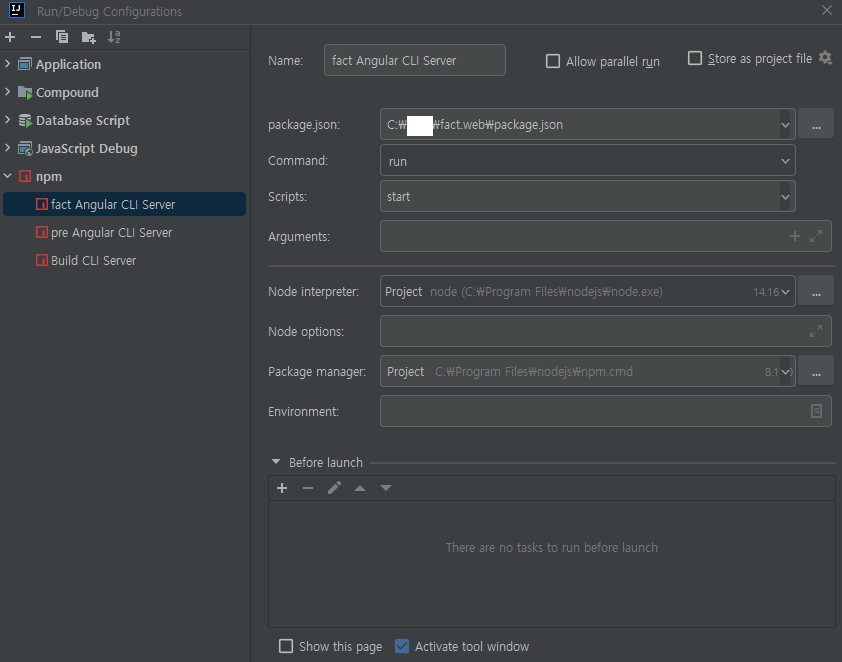Select the Database Script label
The height and width of the screenshot is (662, 842).
point(83,120)
